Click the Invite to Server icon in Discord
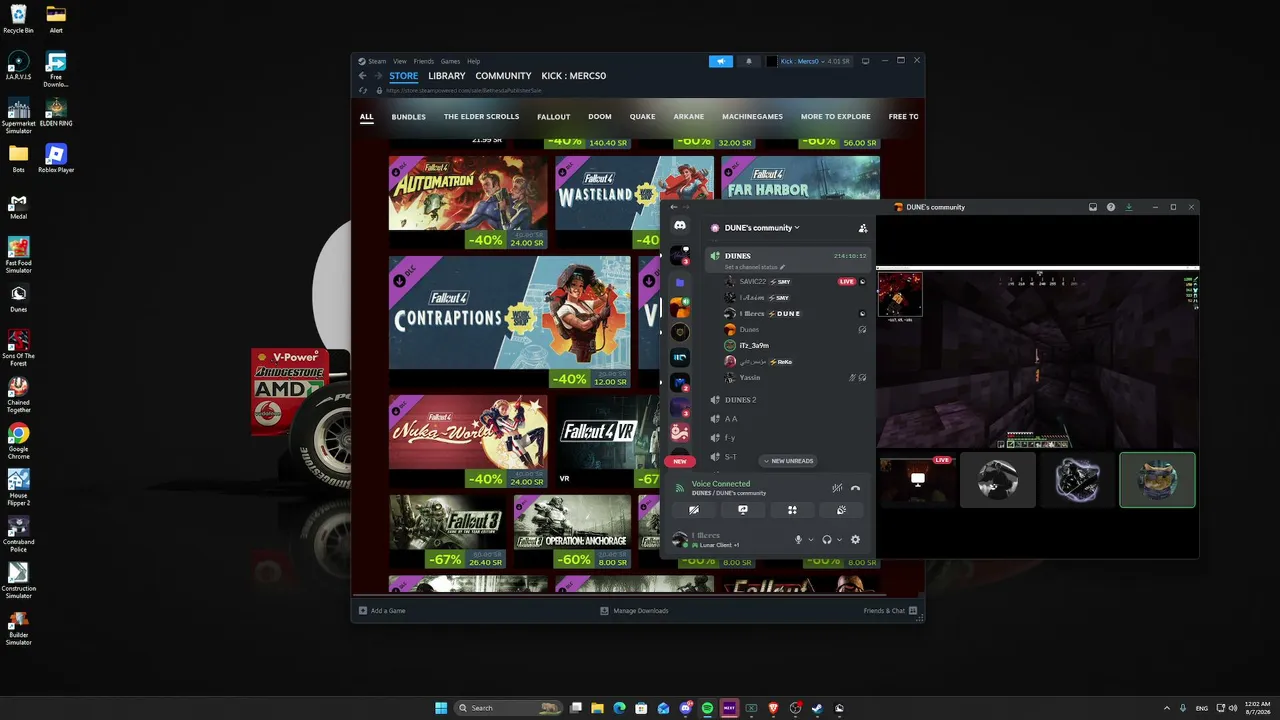The height and width of the screenshot is (720, 1280). (863, 228)
